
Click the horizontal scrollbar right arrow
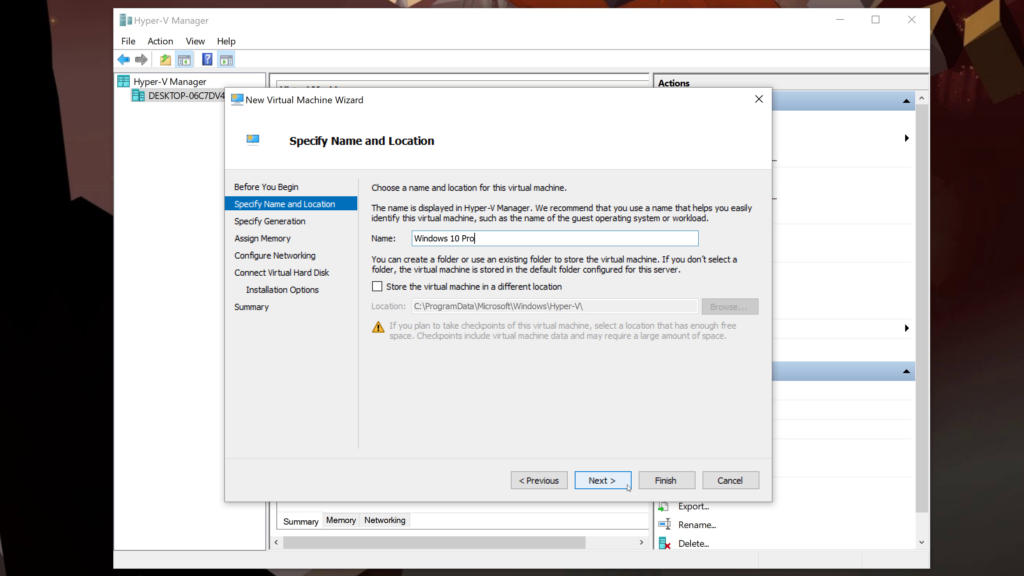coord(641,543)
